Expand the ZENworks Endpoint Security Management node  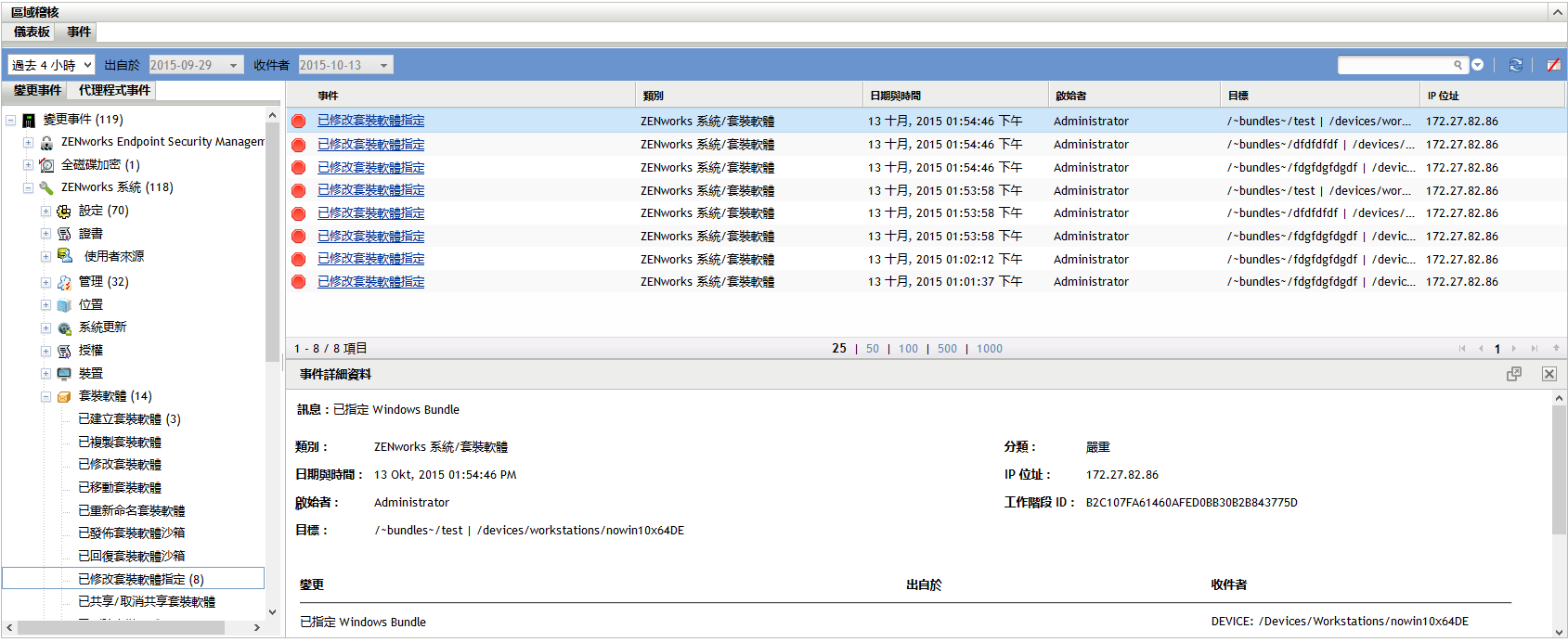pyautogui.click(x=28, y=143)
